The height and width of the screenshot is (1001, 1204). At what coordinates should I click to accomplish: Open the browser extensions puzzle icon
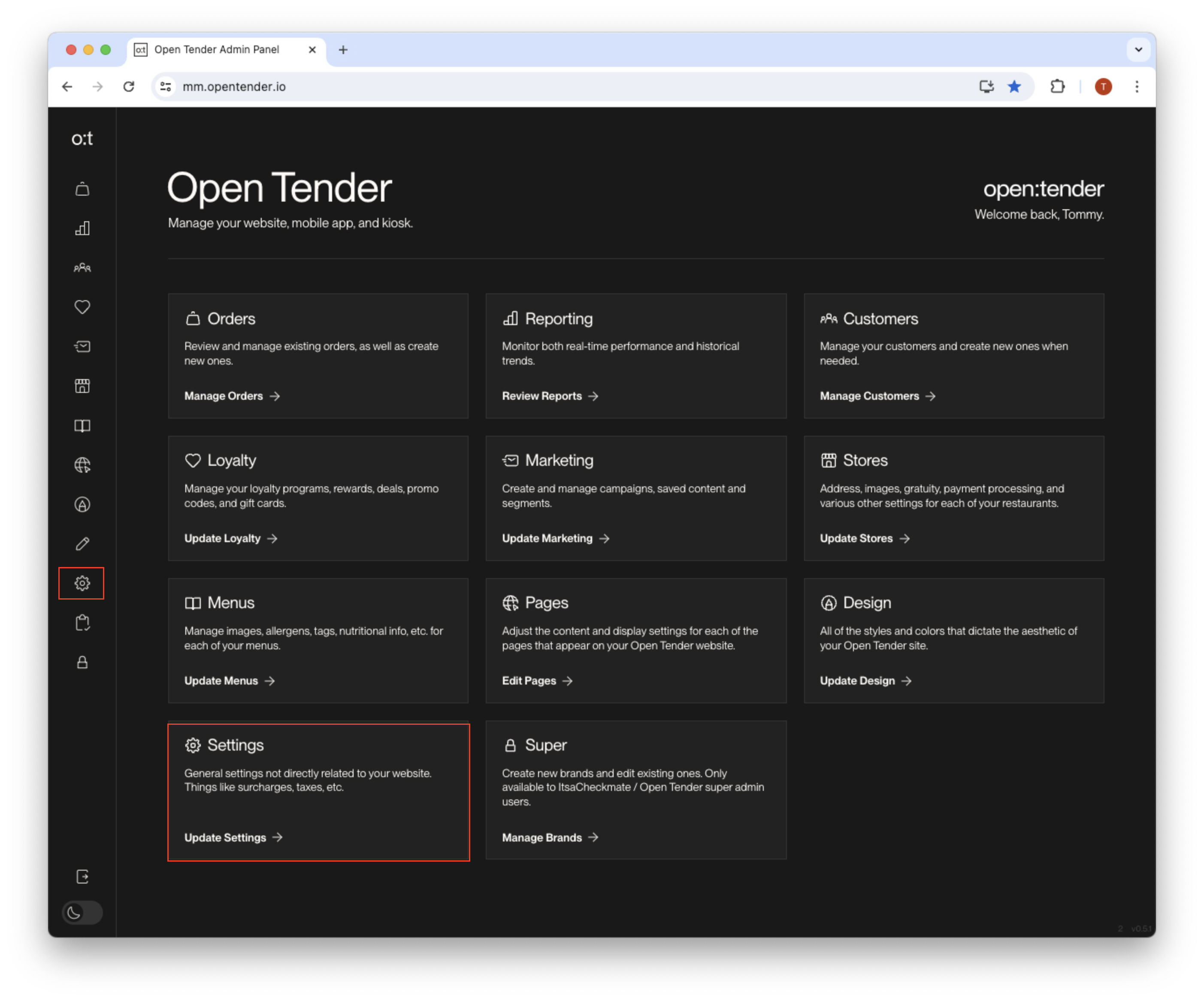pos(1057,87)
